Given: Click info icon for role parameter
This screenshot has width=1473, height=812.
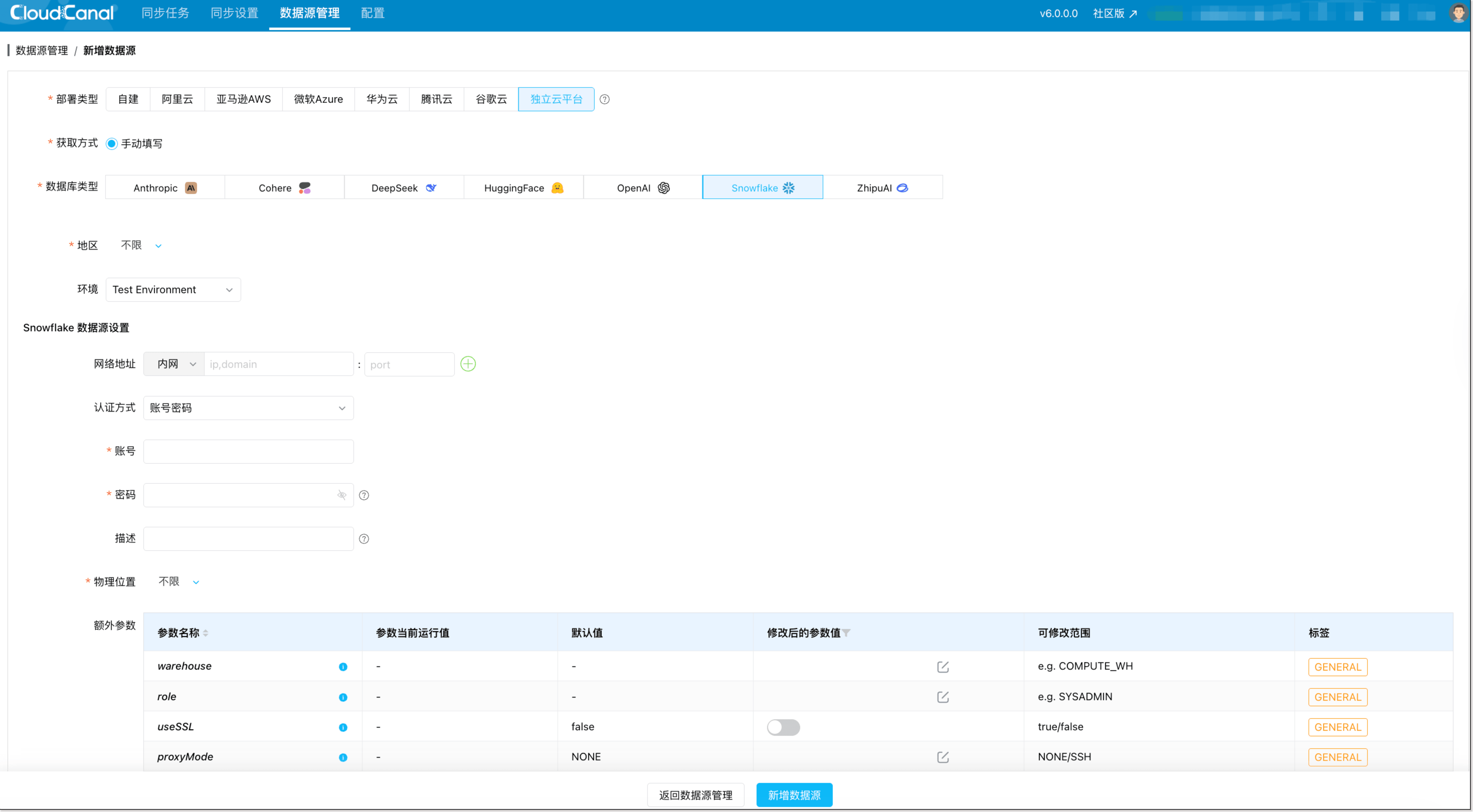Looking at the screenshot, I should (343, 697).
